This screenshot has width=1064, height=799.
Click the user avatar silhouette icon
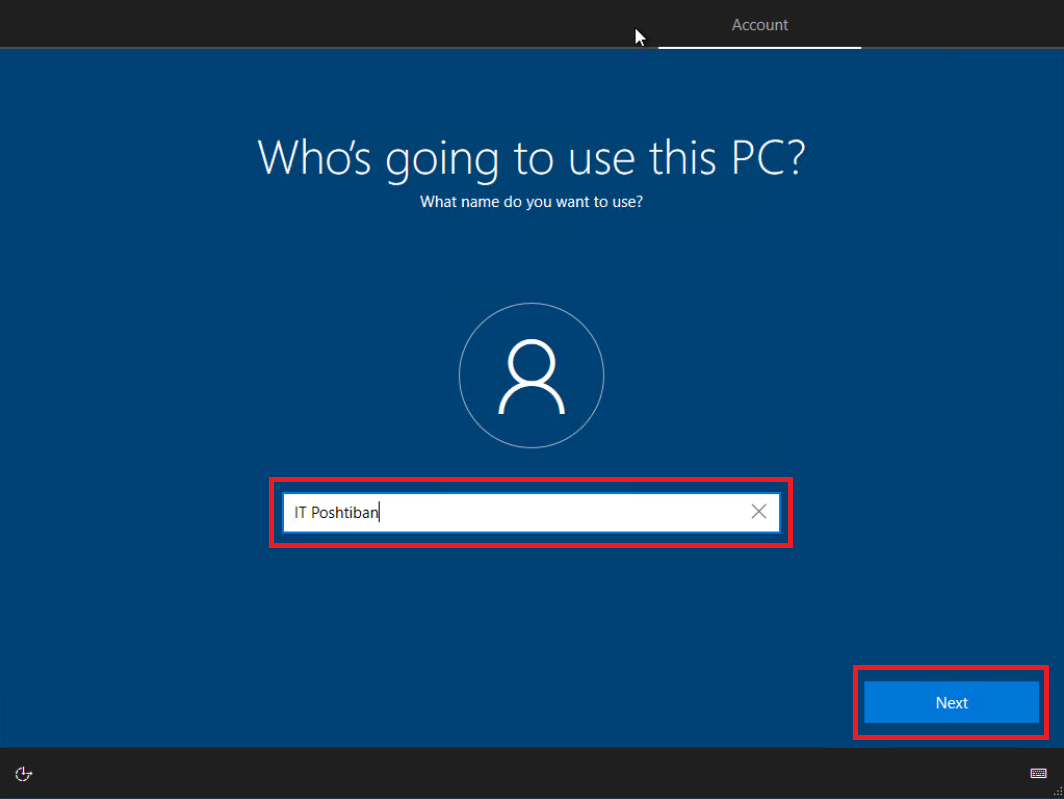click(531, 376)
